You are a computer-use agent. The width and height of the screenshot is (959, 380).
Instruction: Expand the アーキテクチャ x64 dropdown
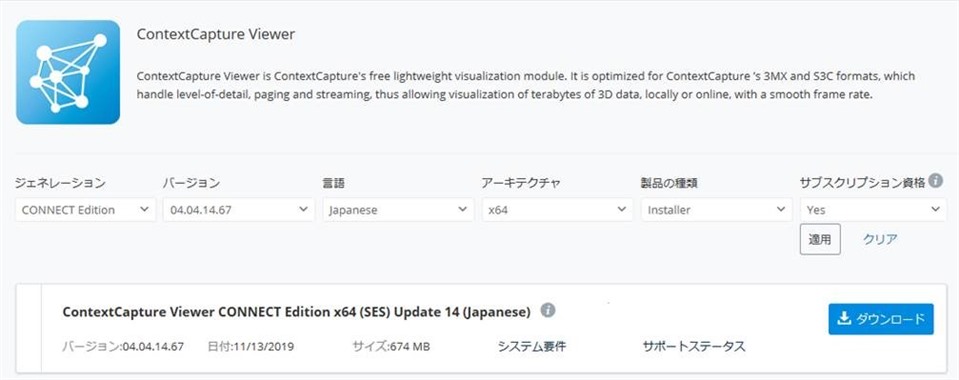(x=557, y=210)
